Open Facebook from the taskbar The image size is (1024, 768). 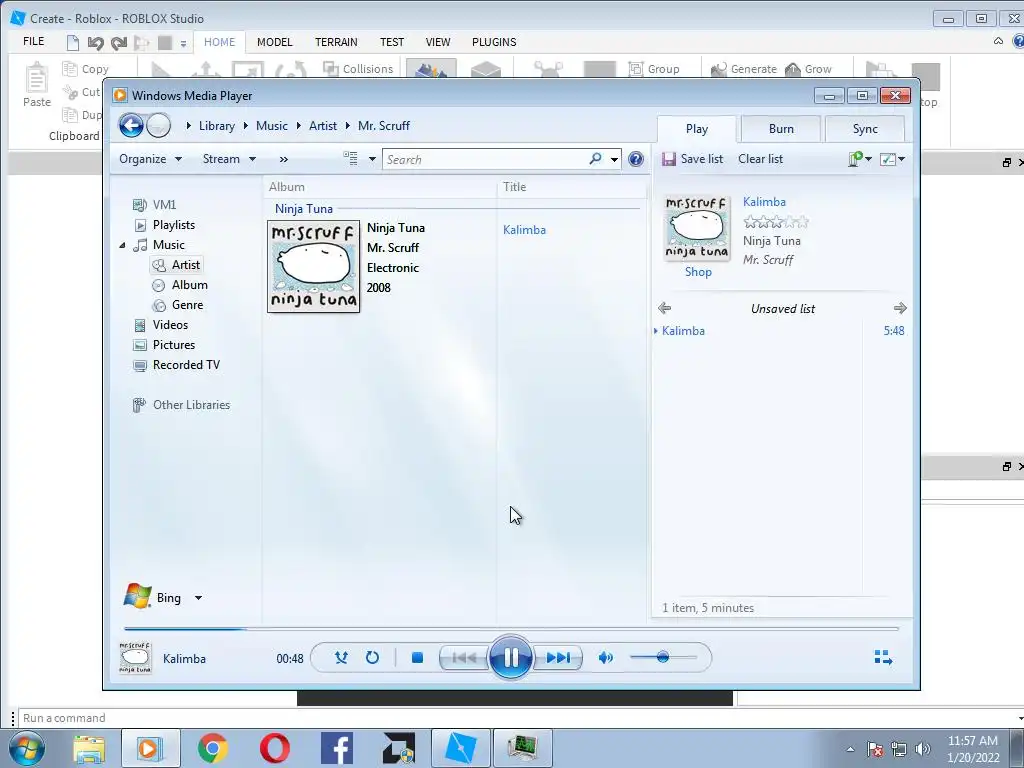click(337, 748)
